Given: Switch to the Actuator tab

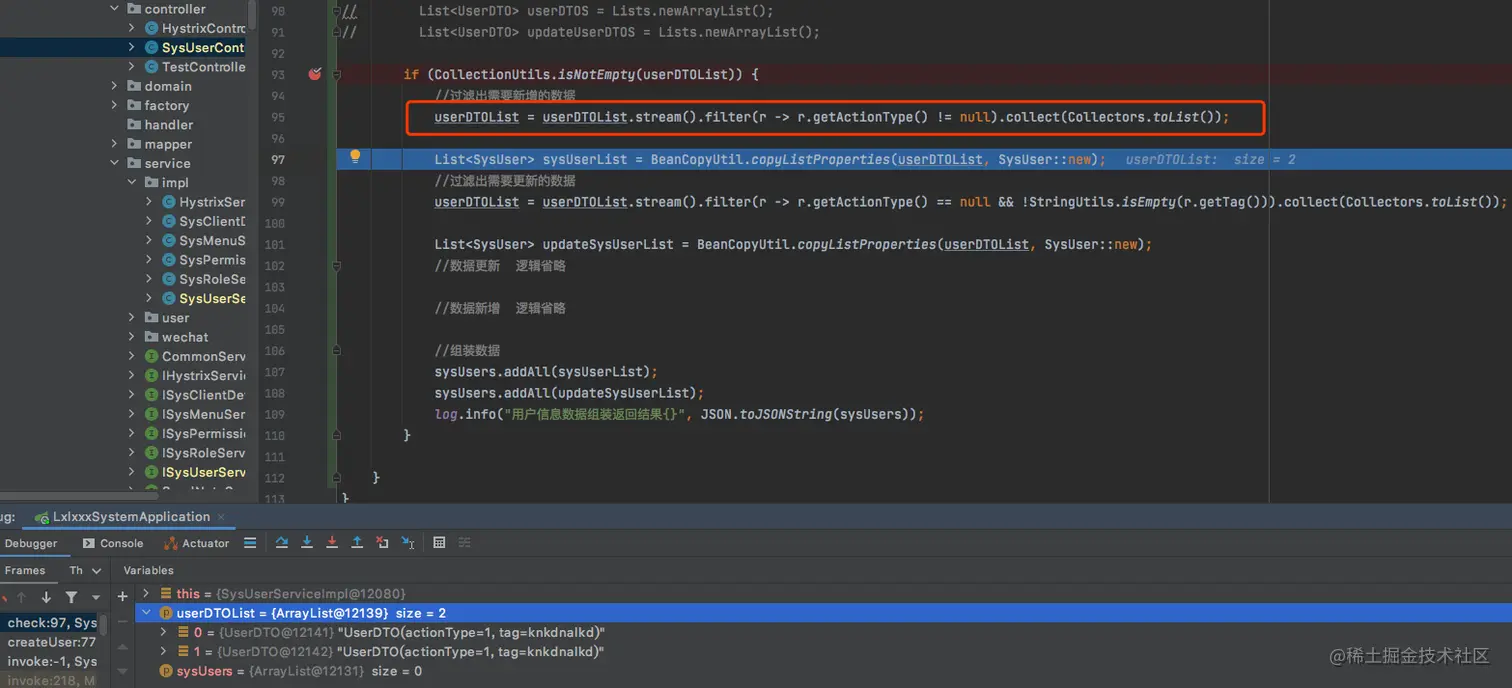Looking at the screenshot, I should tap(196, 543).
